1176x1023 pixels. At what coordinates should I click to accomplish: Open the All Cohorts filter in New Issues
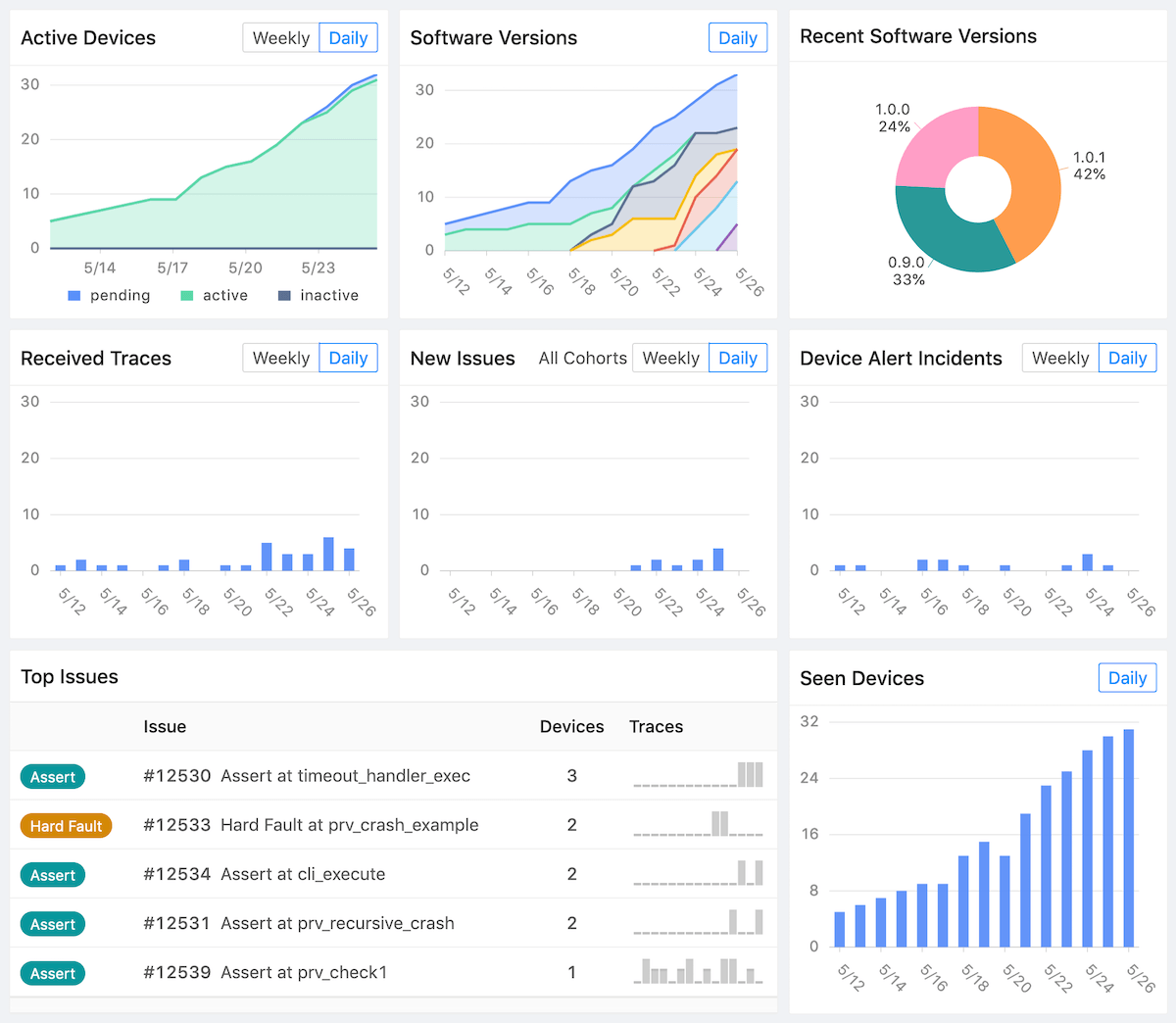582,359
